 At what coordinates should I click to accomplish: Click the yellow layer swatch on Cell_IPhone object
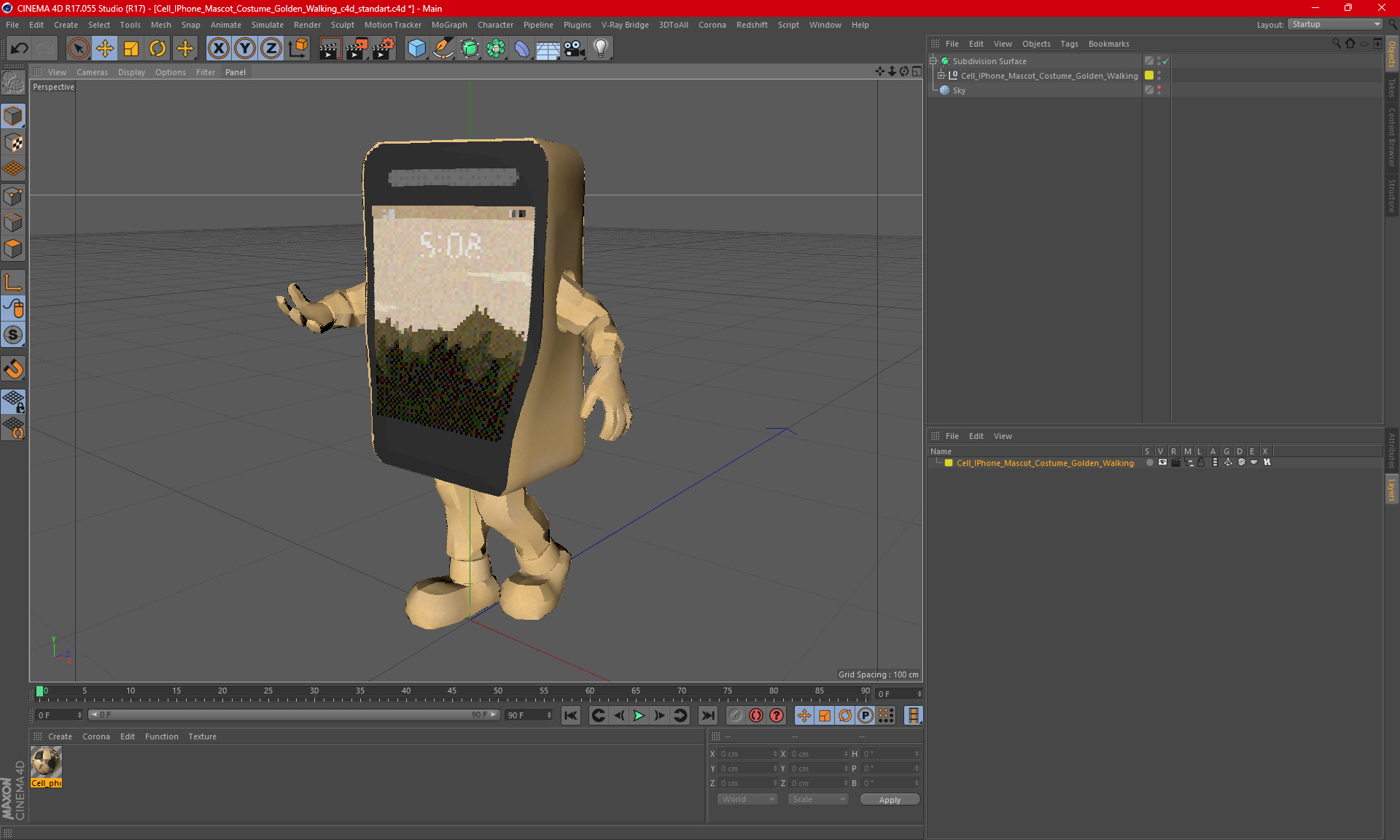1149,76
